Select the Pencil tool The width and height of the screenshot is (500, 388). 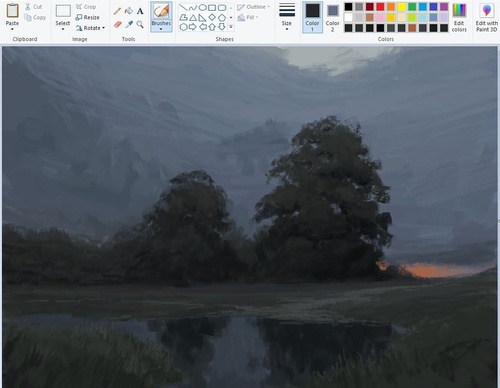click(x=117, y=11)
